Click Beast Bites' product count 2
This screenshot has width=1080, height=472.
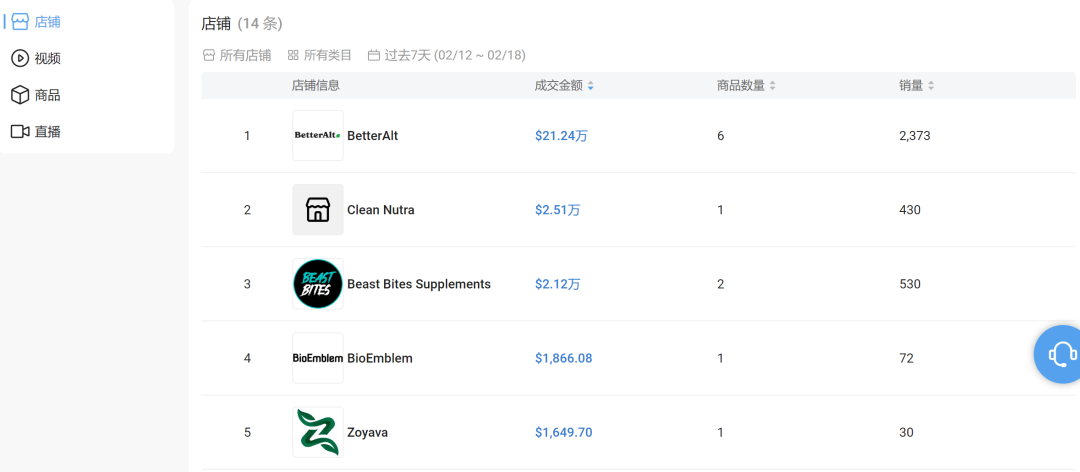click(720, 284)
